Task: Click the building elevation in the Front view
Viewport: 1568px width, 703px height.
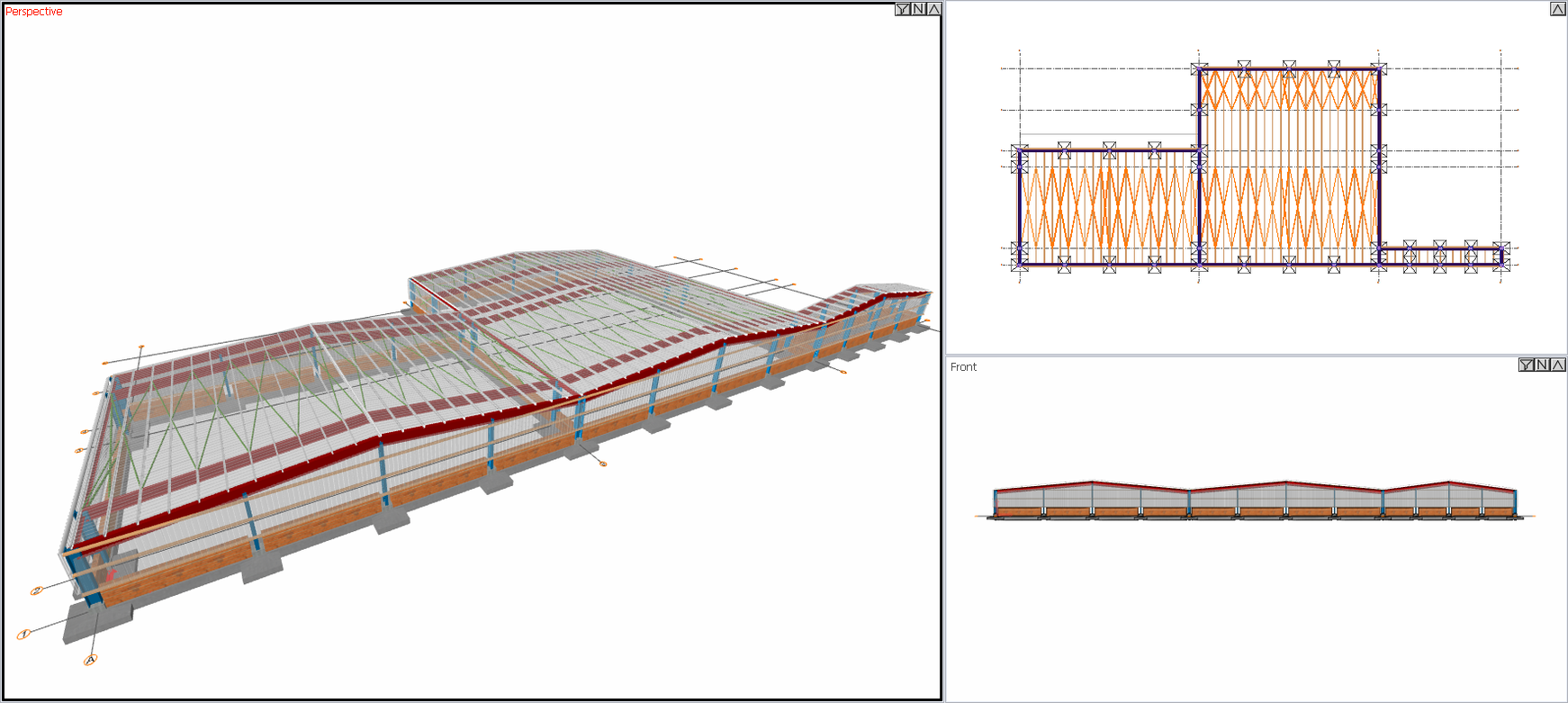Action: point(1256,500)
